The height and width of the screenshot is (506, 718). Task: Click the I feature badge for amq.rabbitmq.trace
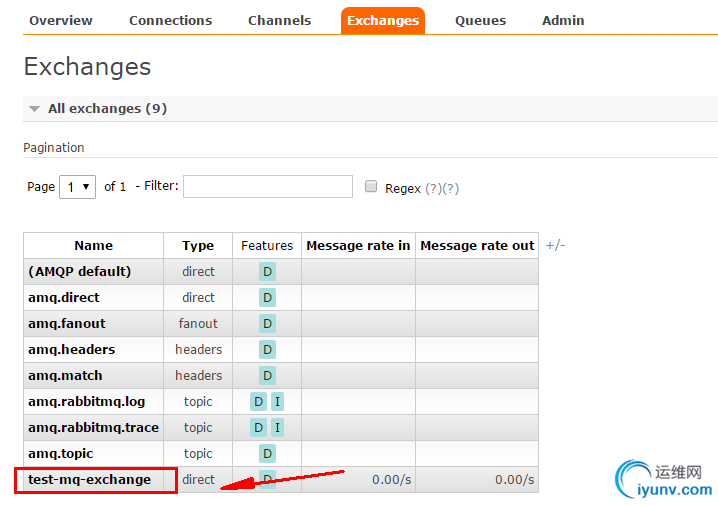pos(277,427)
